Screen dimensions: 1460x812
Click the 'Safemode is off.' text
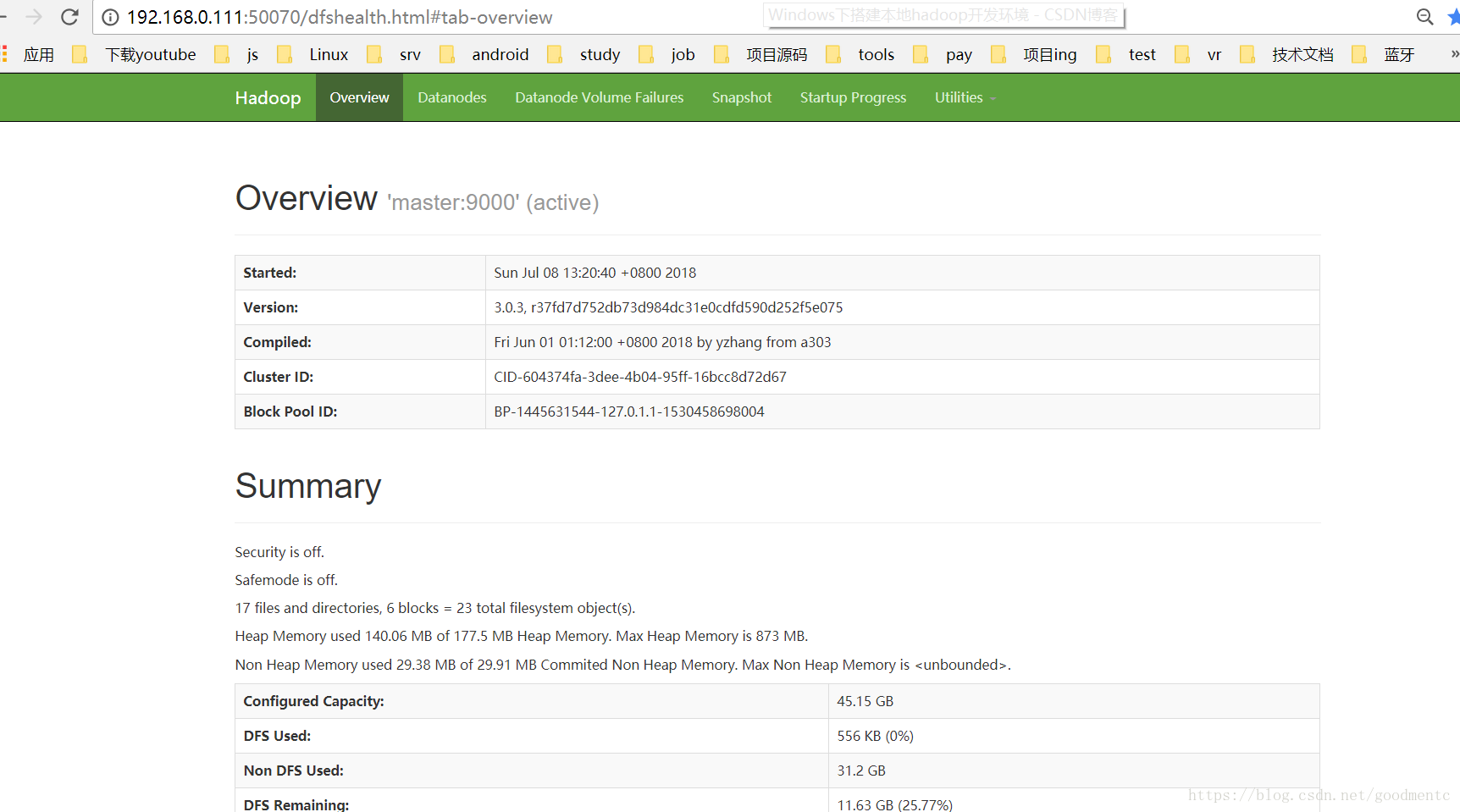pyautogui.click(x=286, y=580)
